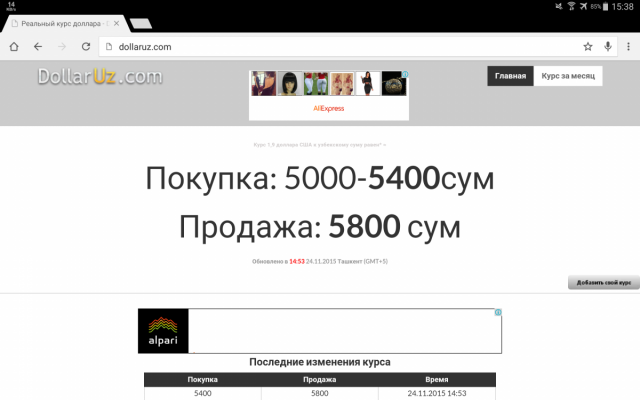Viewport: 640px width, 400px height.
Task: Click the black bob wig ad thumbnail
Action: click(290, 83)
